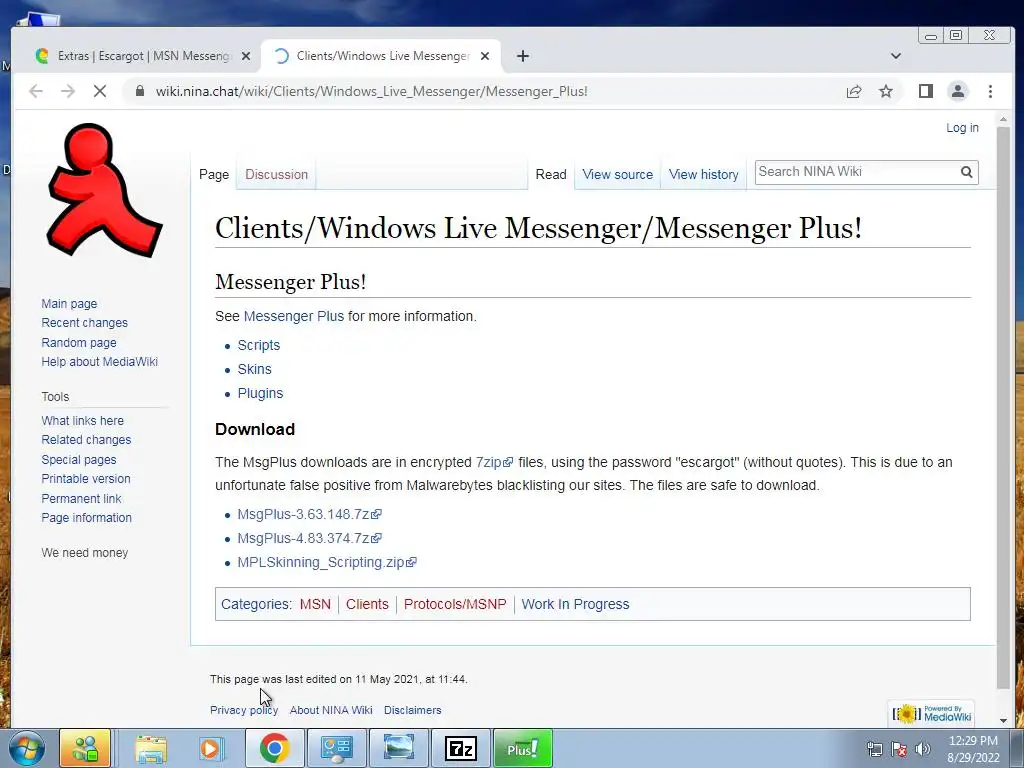Image resolution: width=1024 pixels, height=768 pixels.
Task: Open Help about MediaWiki
Action: click(99, 362)
